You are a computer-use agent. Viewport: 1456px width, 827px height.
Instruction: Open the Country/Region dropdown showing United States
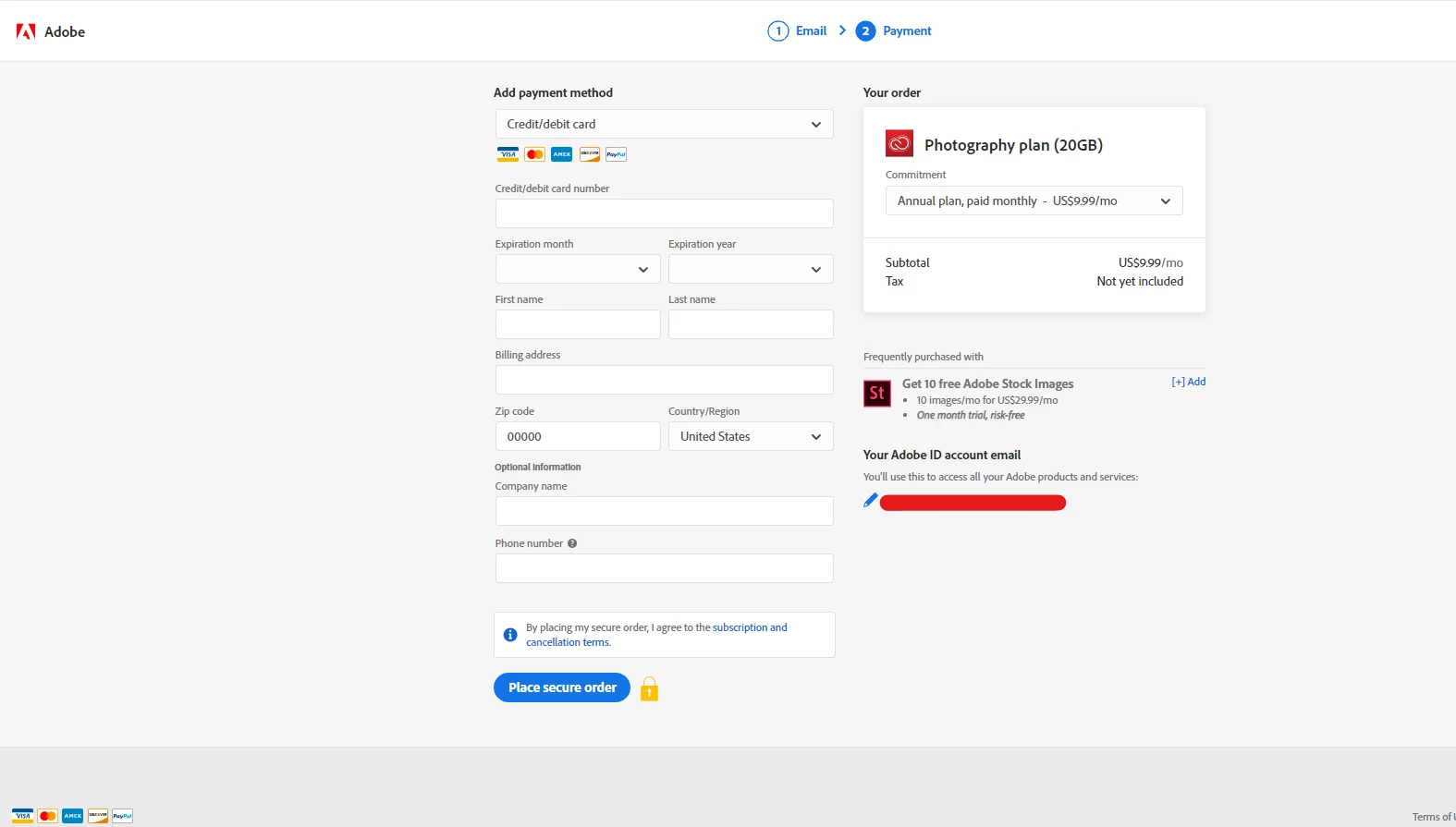coord(751,436)
